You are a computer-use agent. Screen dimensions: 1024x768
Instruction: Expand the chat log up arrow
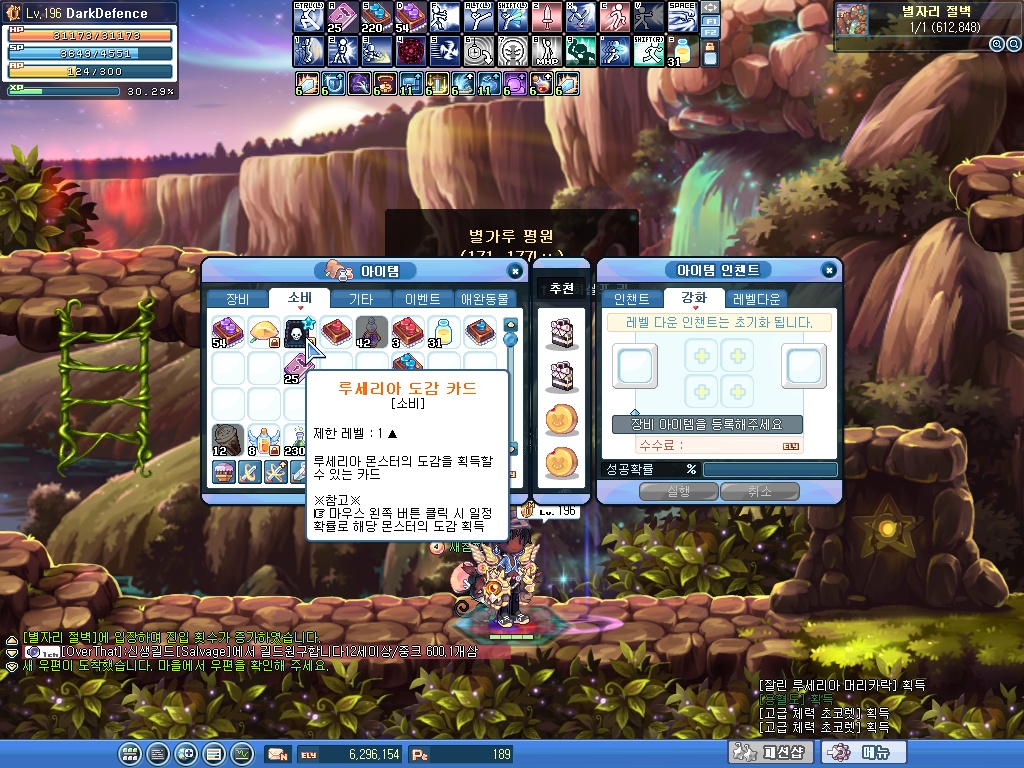(x=11, y=639)
